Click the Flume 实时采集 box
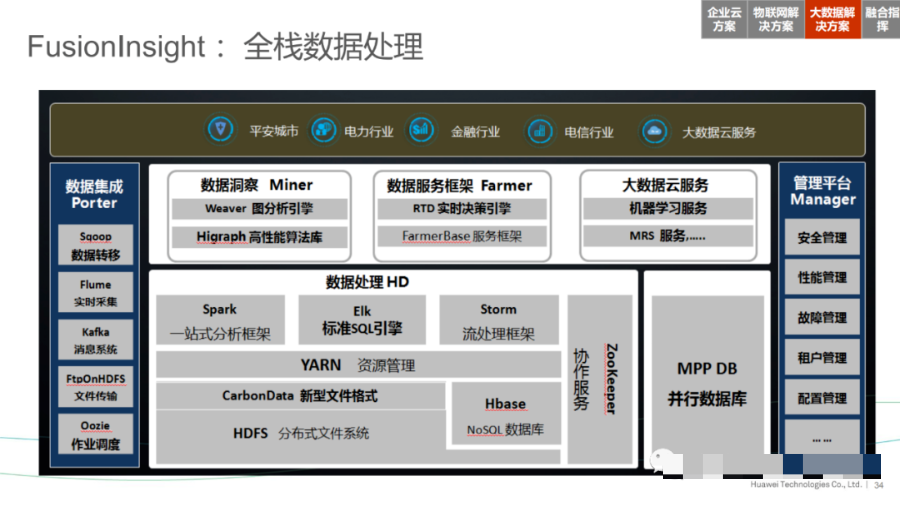The image size is (900, 506). pos(96,293)
